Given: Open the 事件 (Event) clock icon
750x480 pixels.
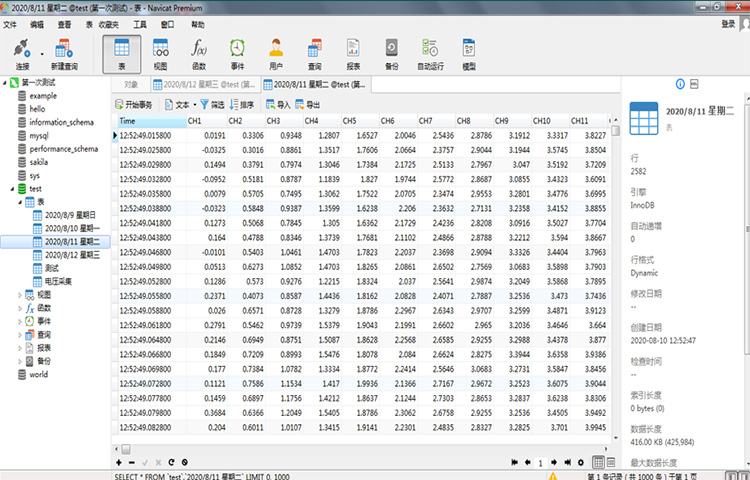Looking at the screenshot, I should [237, 51].
